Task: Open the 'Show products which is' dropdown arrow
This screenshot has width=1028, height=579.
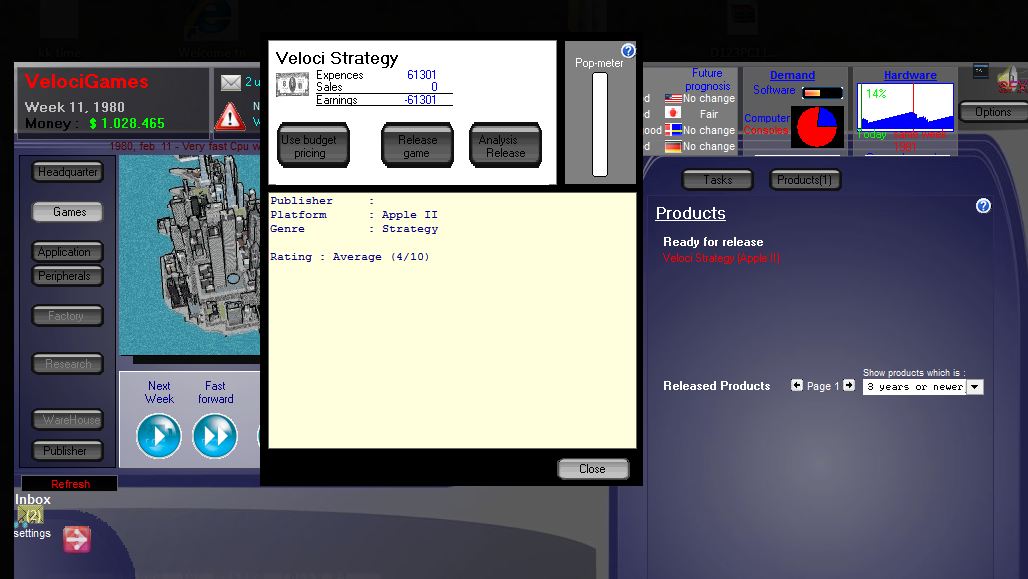Action: pos(975,387)
